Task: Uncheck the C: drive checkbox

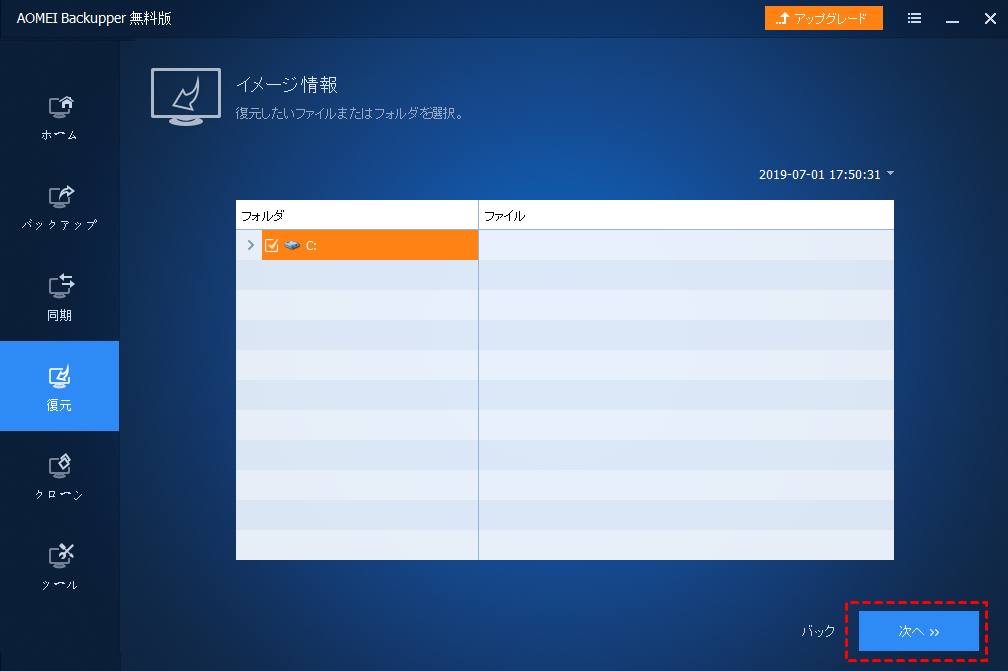Action: pyautogui.click(x=271, y=245)
